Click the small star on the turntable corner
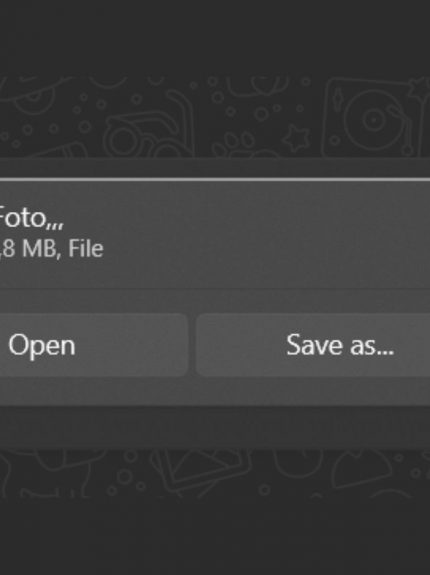Screen dimensions: 430x575 tap(422, 88)
